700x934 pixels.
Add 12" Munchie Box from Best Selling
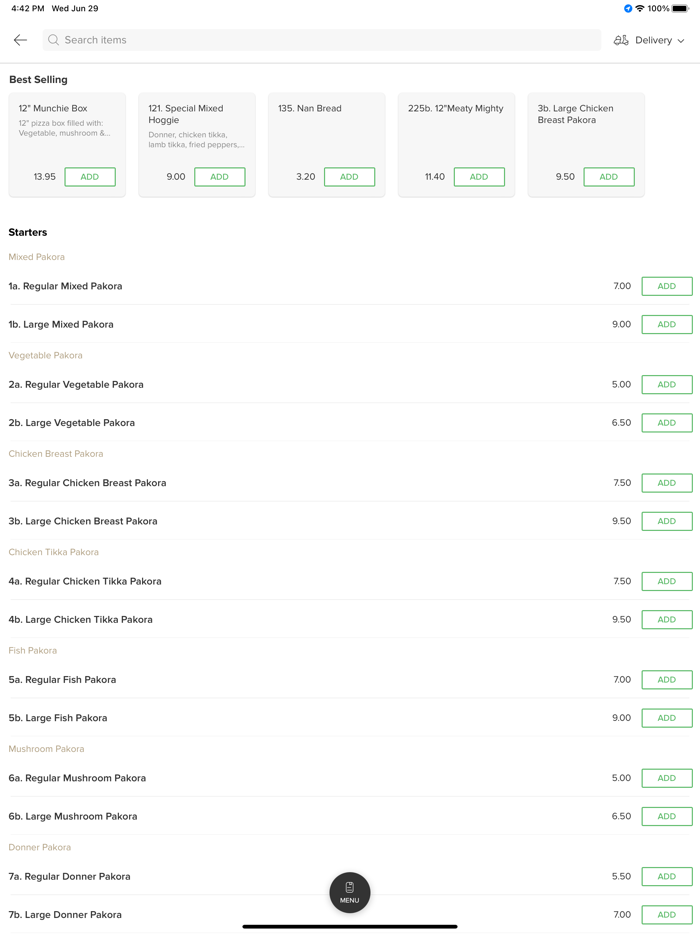point(90,177)
